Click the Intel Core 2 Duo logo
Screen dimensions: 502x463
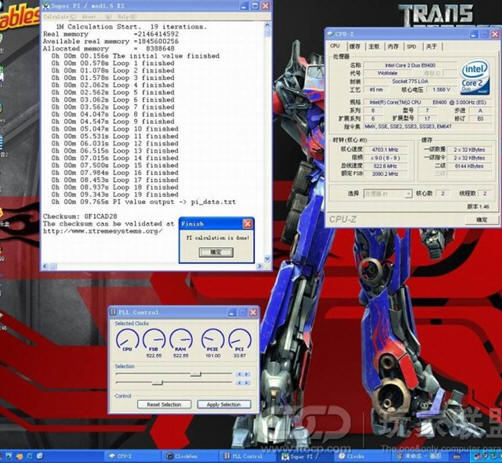475,77
